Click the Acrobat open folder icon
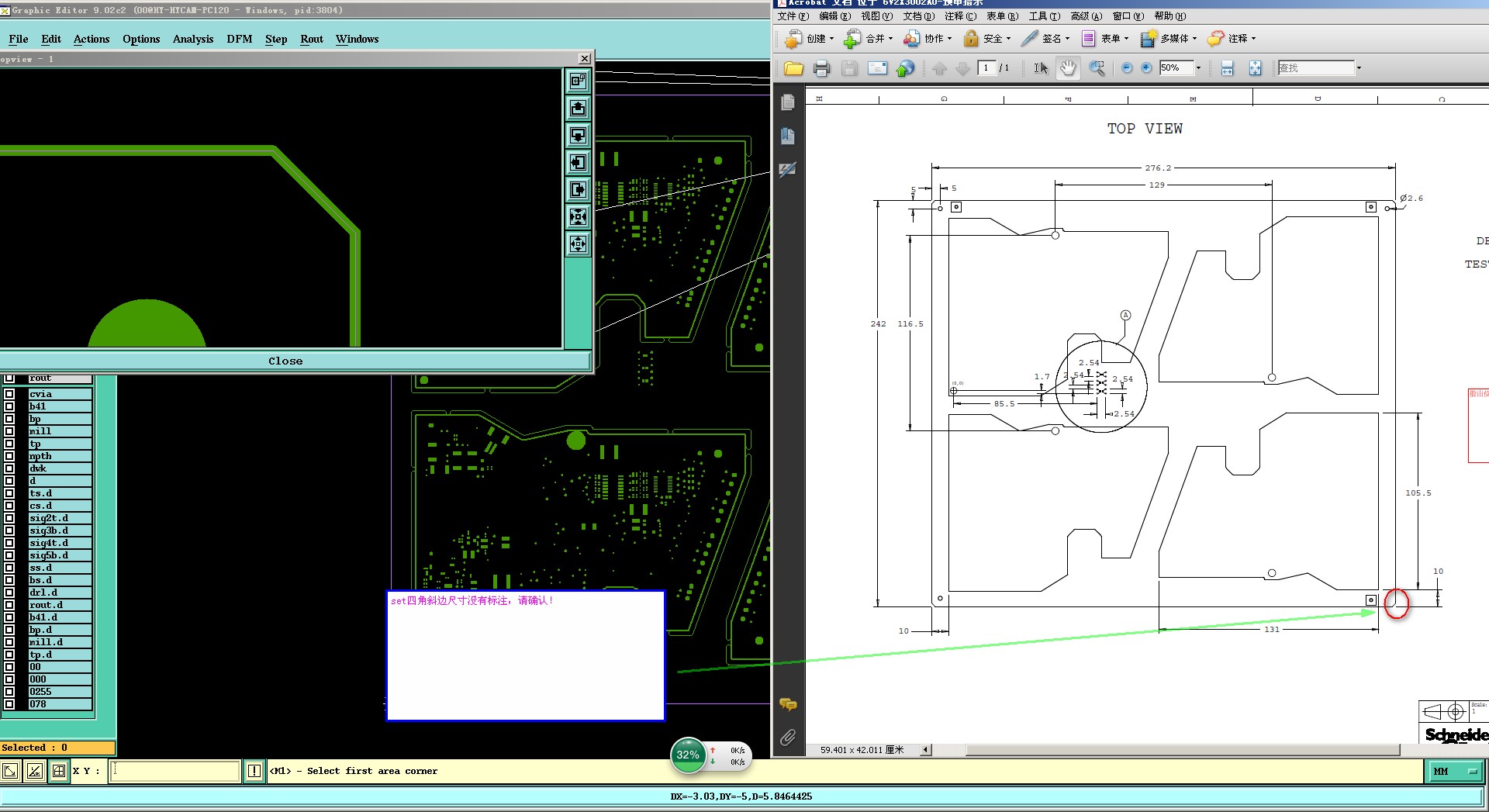The image size is (1489, 812). 793,68
